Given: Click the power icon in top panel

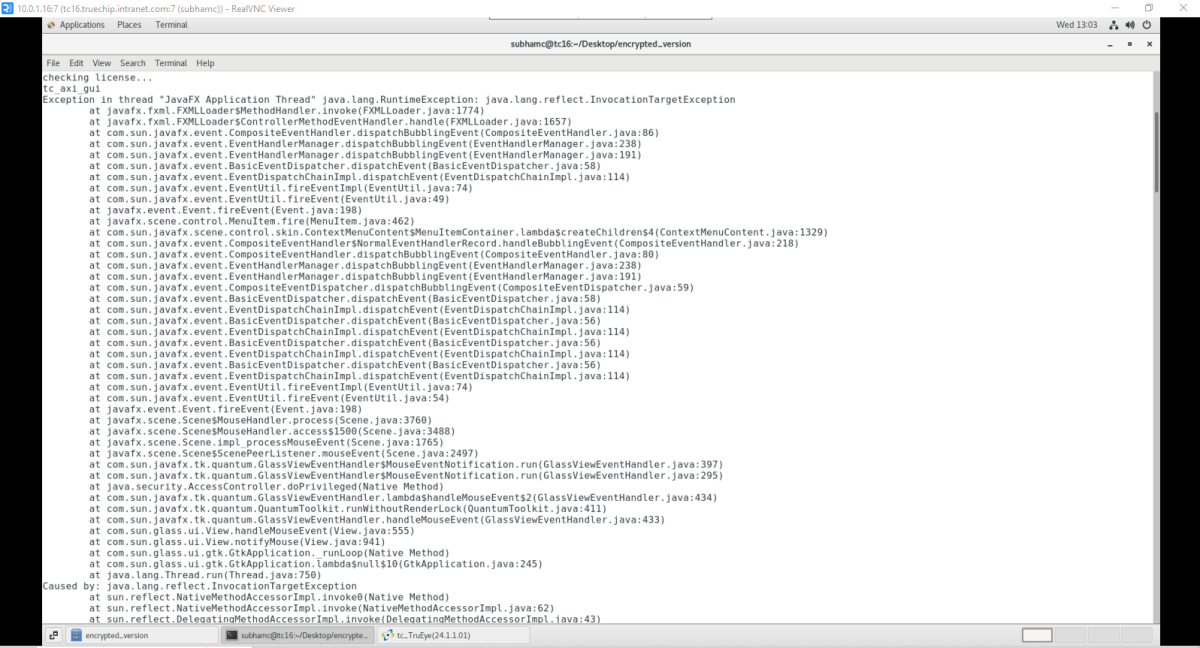Looking at the screenshot, I should tap(1147, 25).
